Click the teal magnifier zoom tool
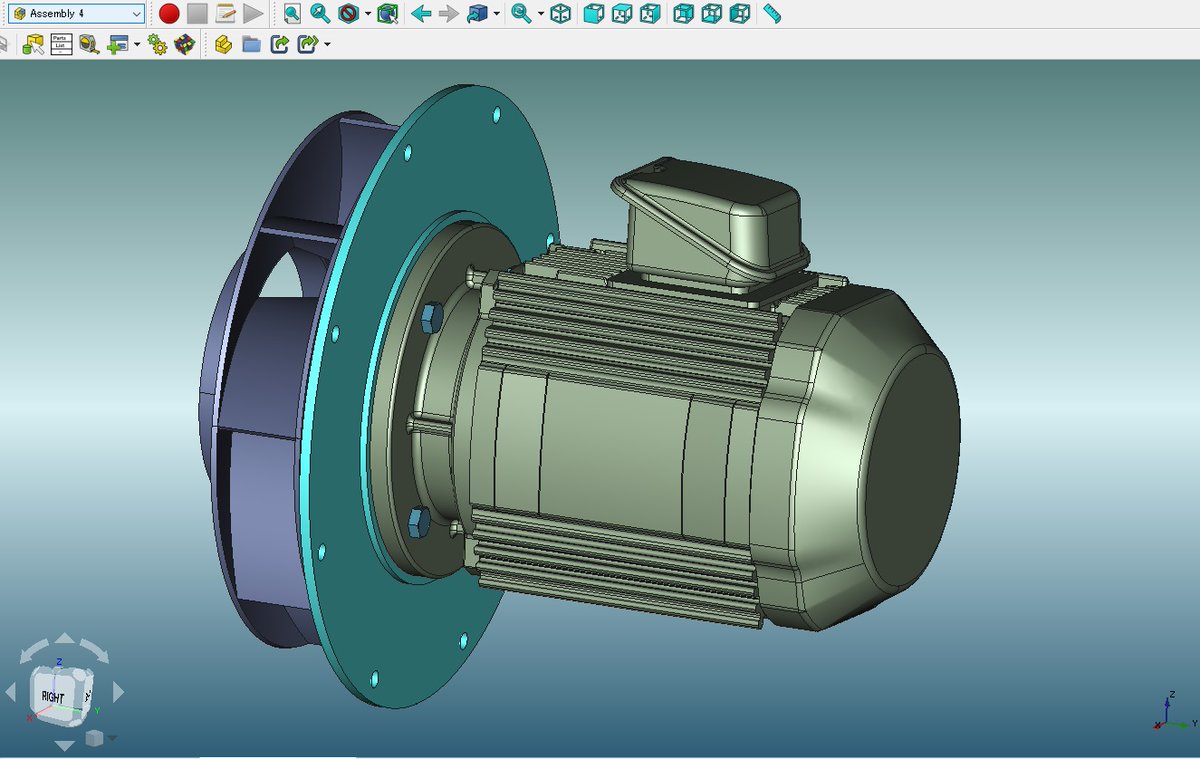This screenshot has width=1200, height=759. click(x=521, y=14)
